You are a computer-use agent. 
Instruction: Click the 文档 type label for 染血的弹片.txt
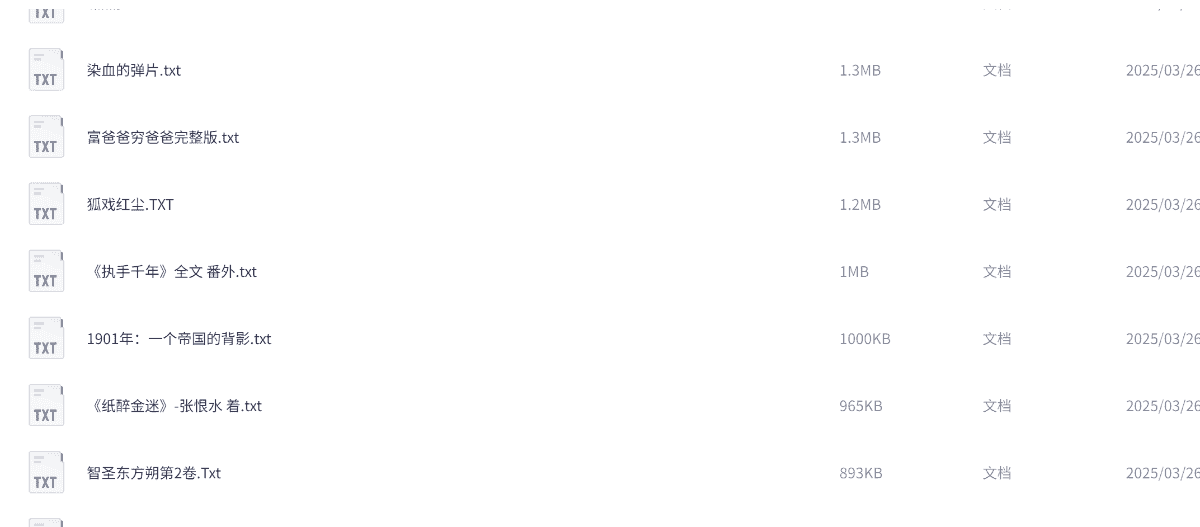point(997,70)
